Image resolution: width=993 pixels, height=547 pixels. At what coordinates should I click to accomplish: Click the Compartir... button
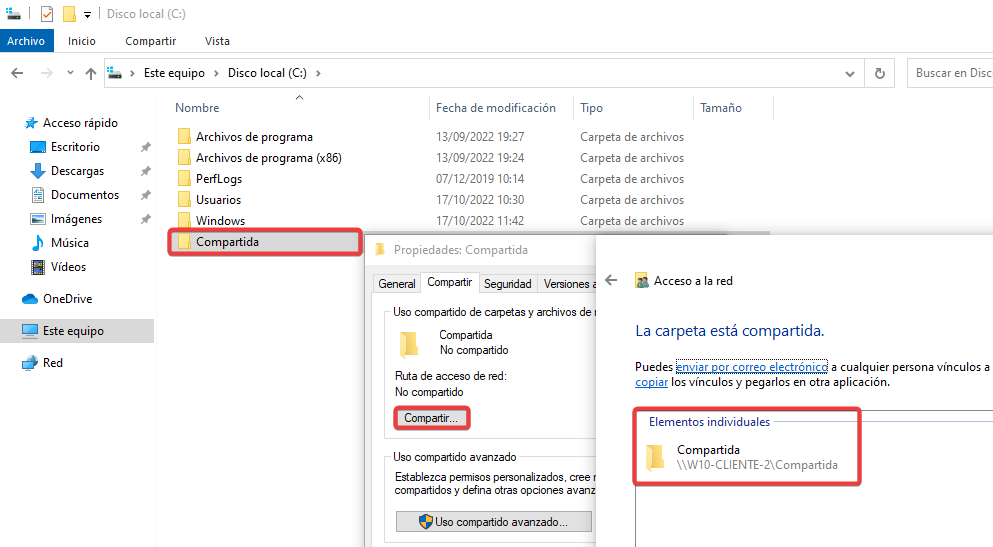(x=431, y=418)
